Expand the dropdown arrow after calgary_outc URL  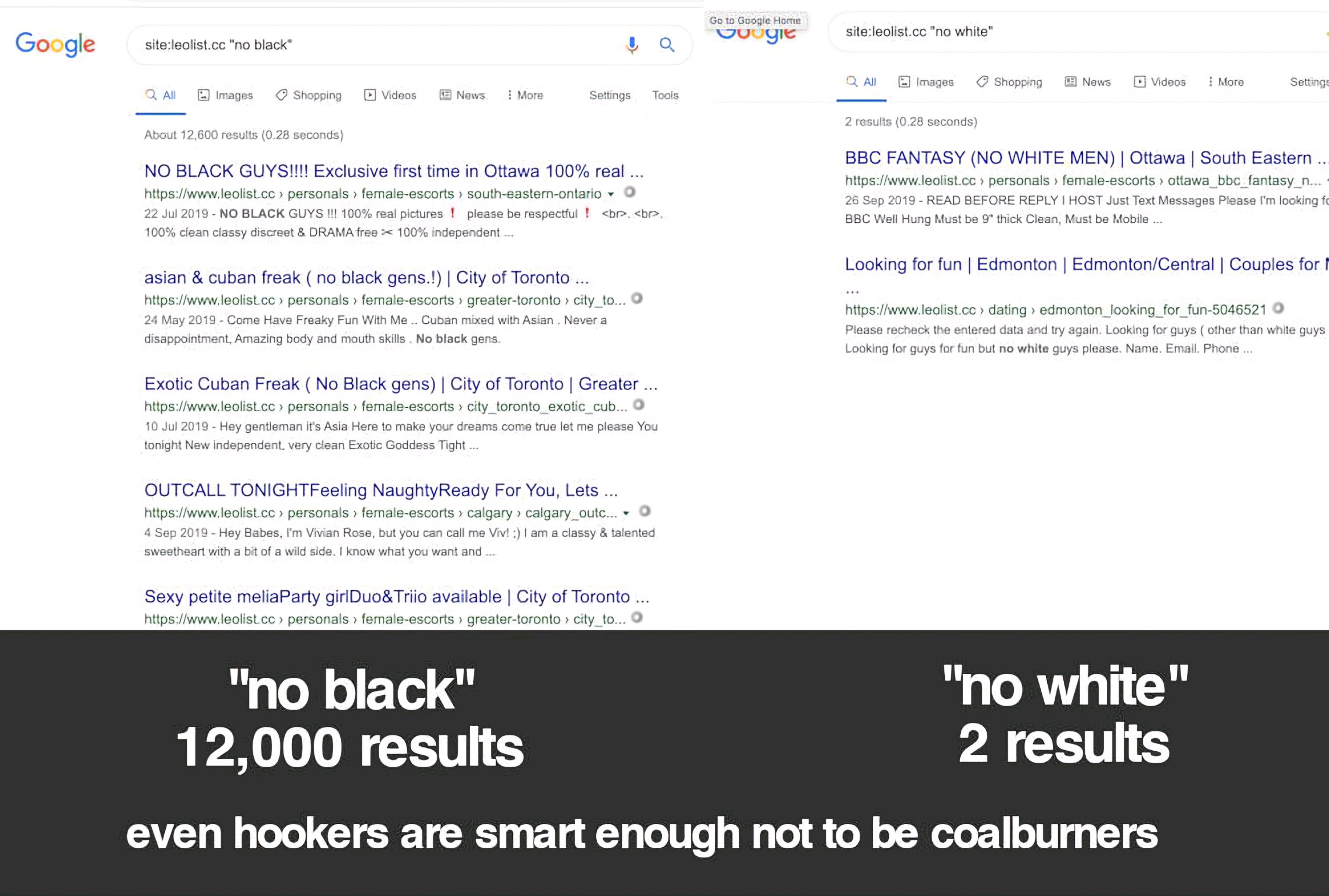click(626, 513)
